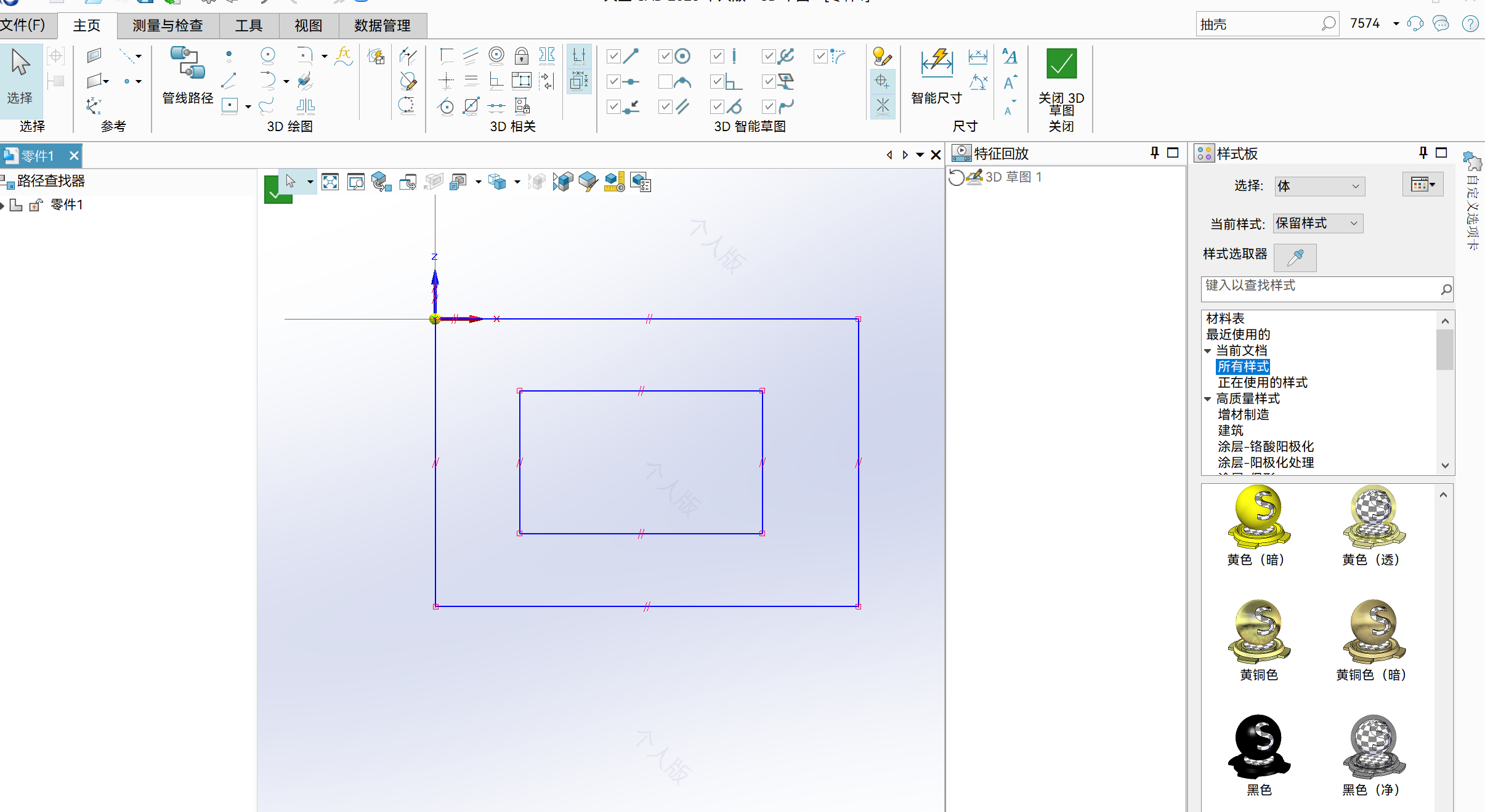Toggle the parallel lines smart-sketch checkbox
The height and width of the screenshot is (812, 1485).
click(665, 107)
